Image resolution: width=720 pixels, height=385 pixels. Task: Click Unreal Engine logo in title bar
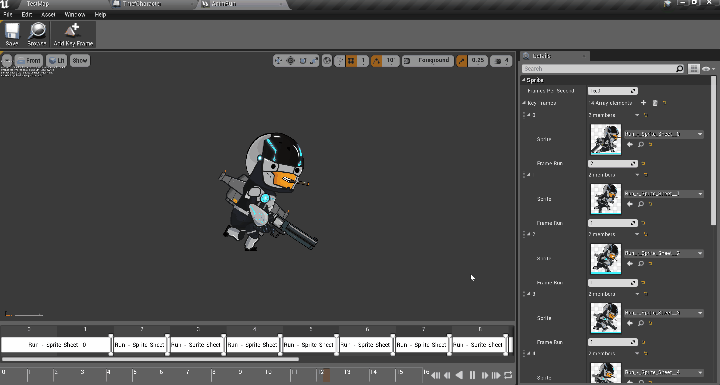coord(5,4)
